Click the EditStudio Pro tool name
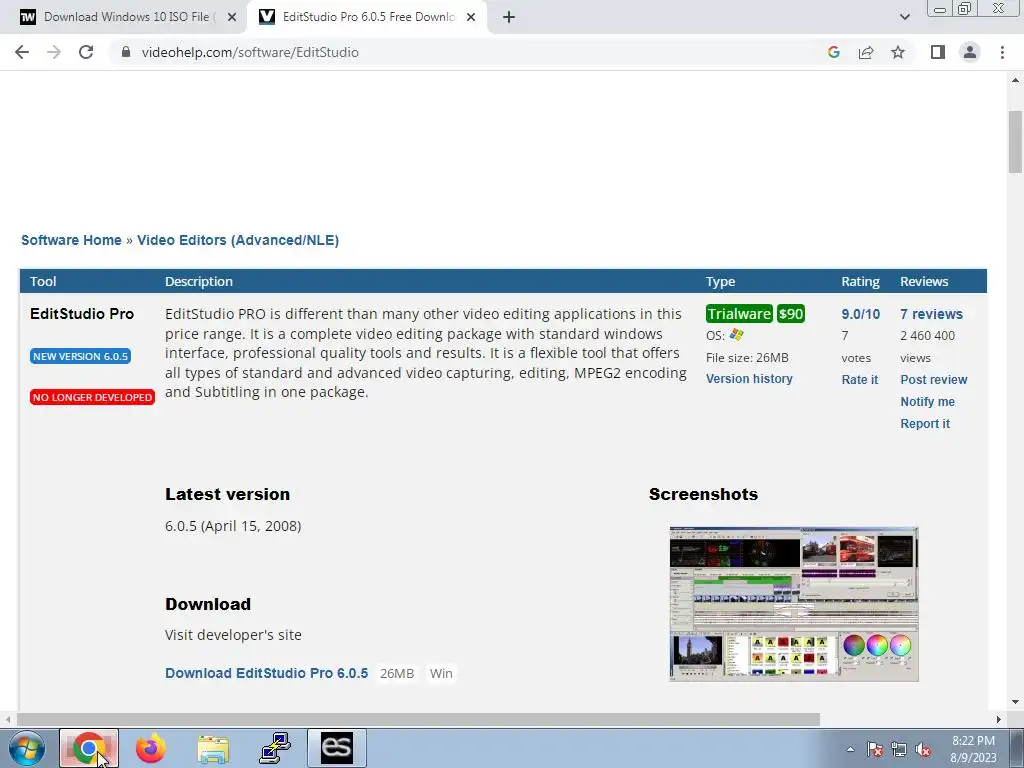 (82, 314)
